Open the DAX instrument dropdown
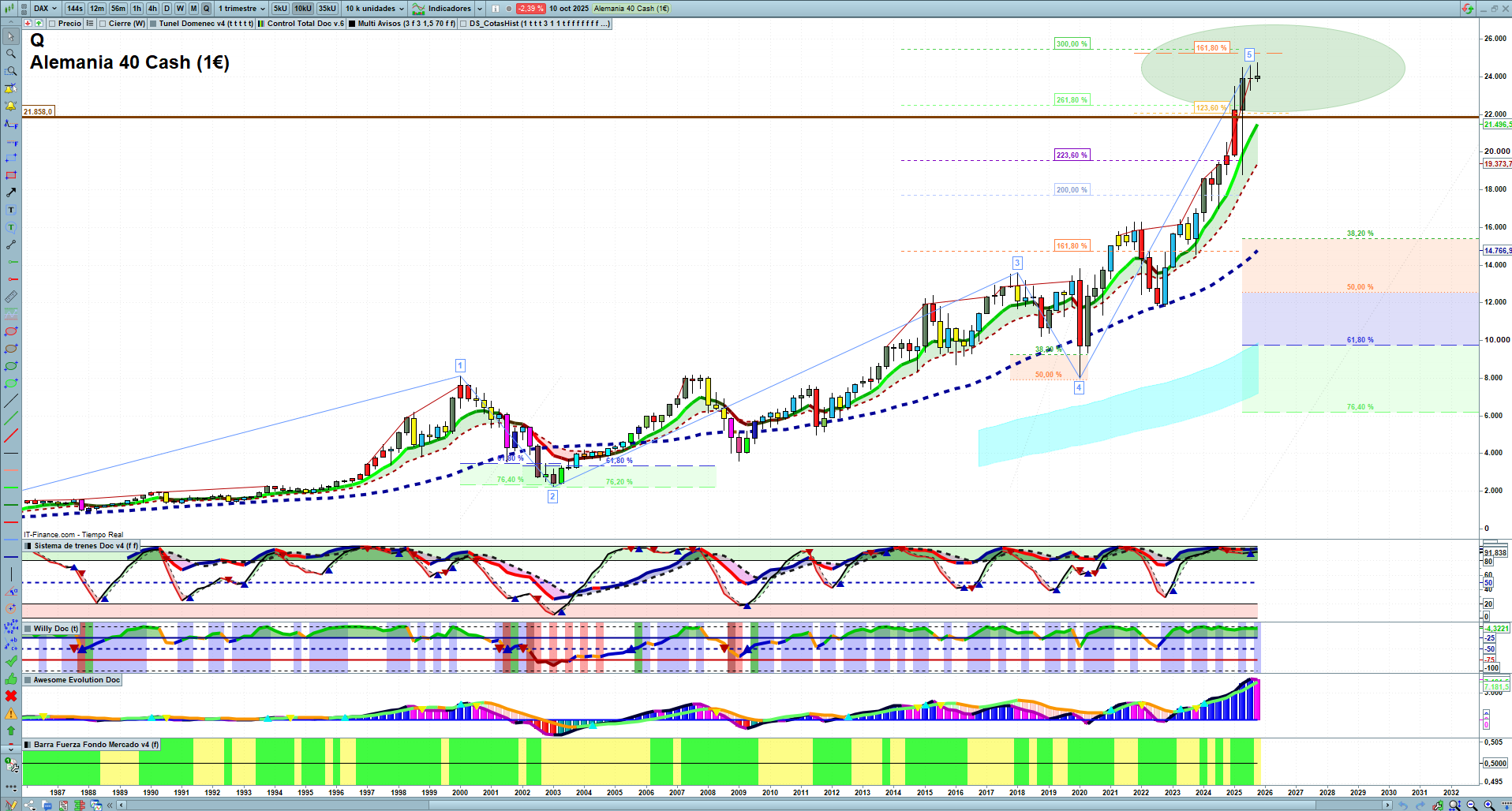The height and width of the screenshot is (811, 1512). (45, 9)
